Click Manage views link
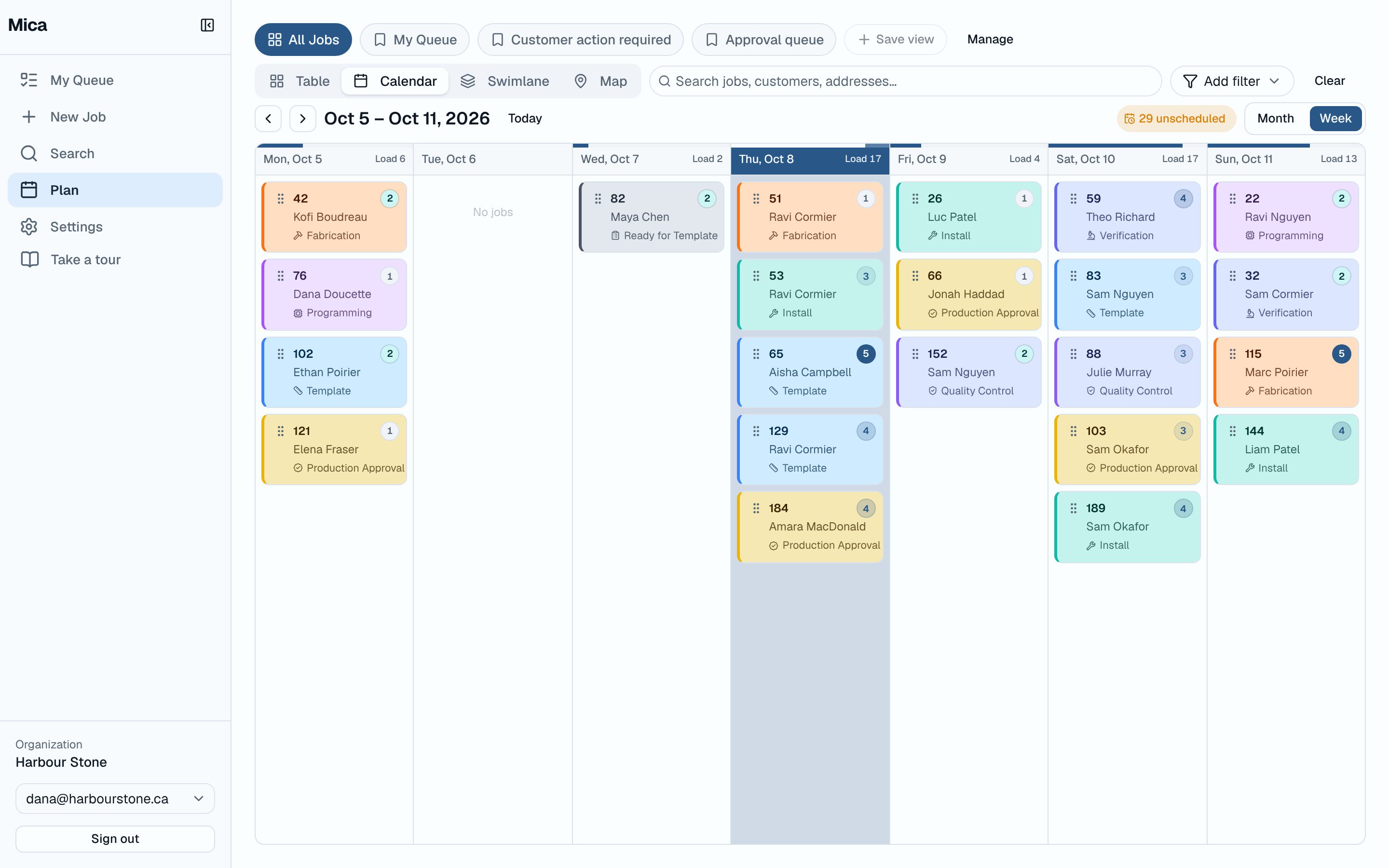This screenshot has height=868, width=1389. (x=990, y=40)
